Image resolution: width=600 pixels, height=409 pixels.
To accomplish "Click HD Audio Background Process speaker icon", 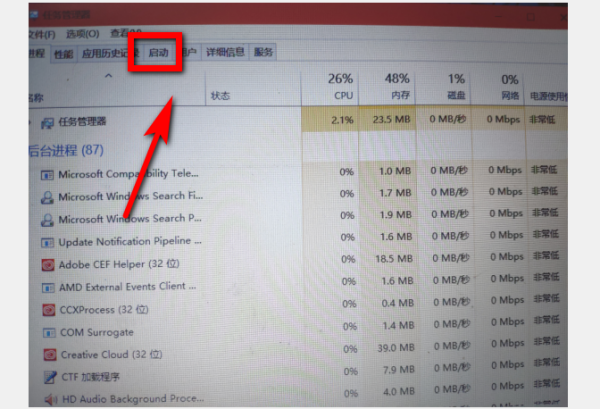I will click(x=51, y=400).
